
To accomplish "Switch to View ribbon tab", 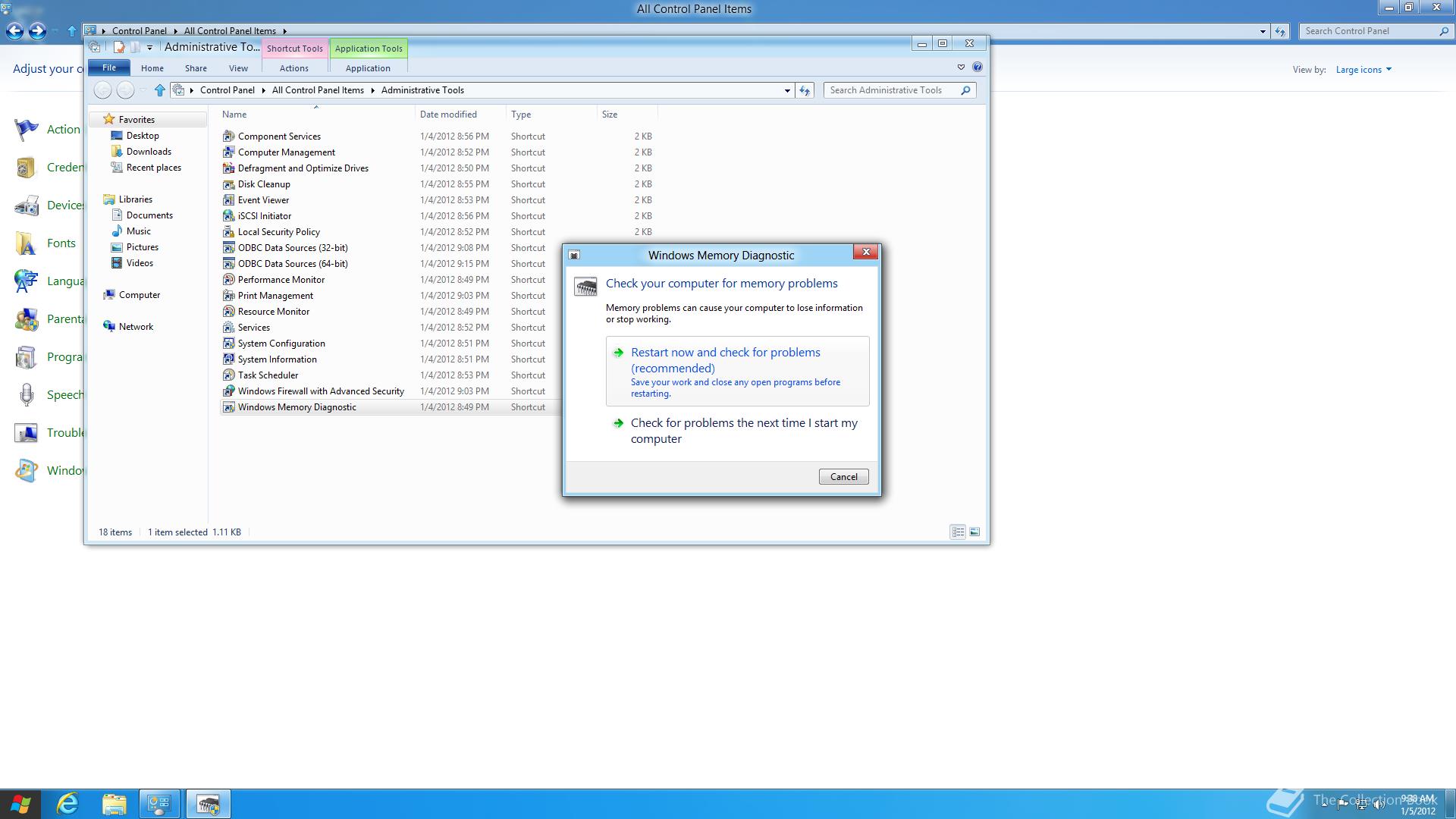I will 238,68.
